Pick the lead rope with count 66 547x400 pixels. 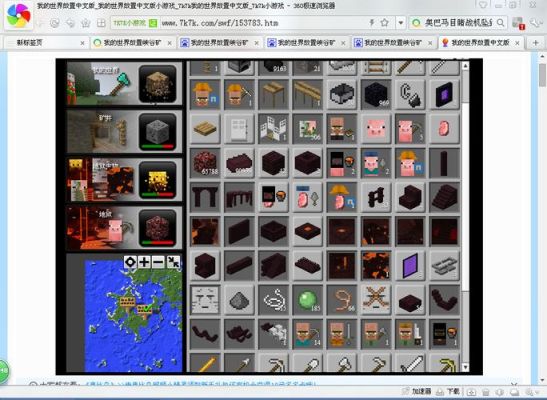coord(342,300)
